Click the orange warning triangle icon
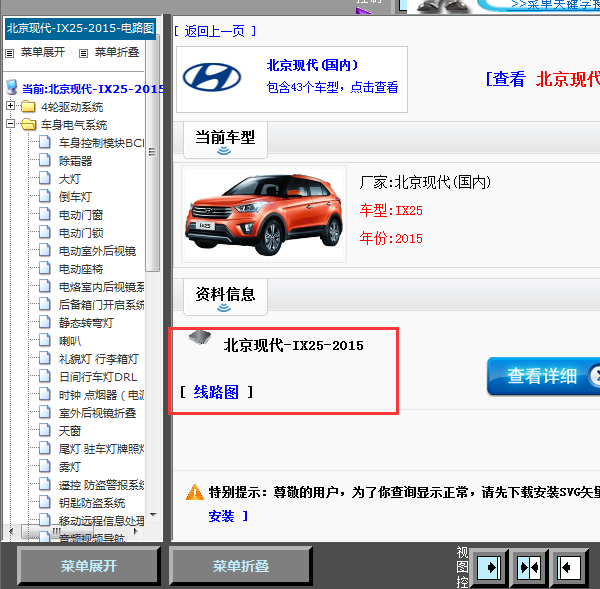The width and height of the screenshot is (600, 589). pyautogui.click(x=195, y=492)
